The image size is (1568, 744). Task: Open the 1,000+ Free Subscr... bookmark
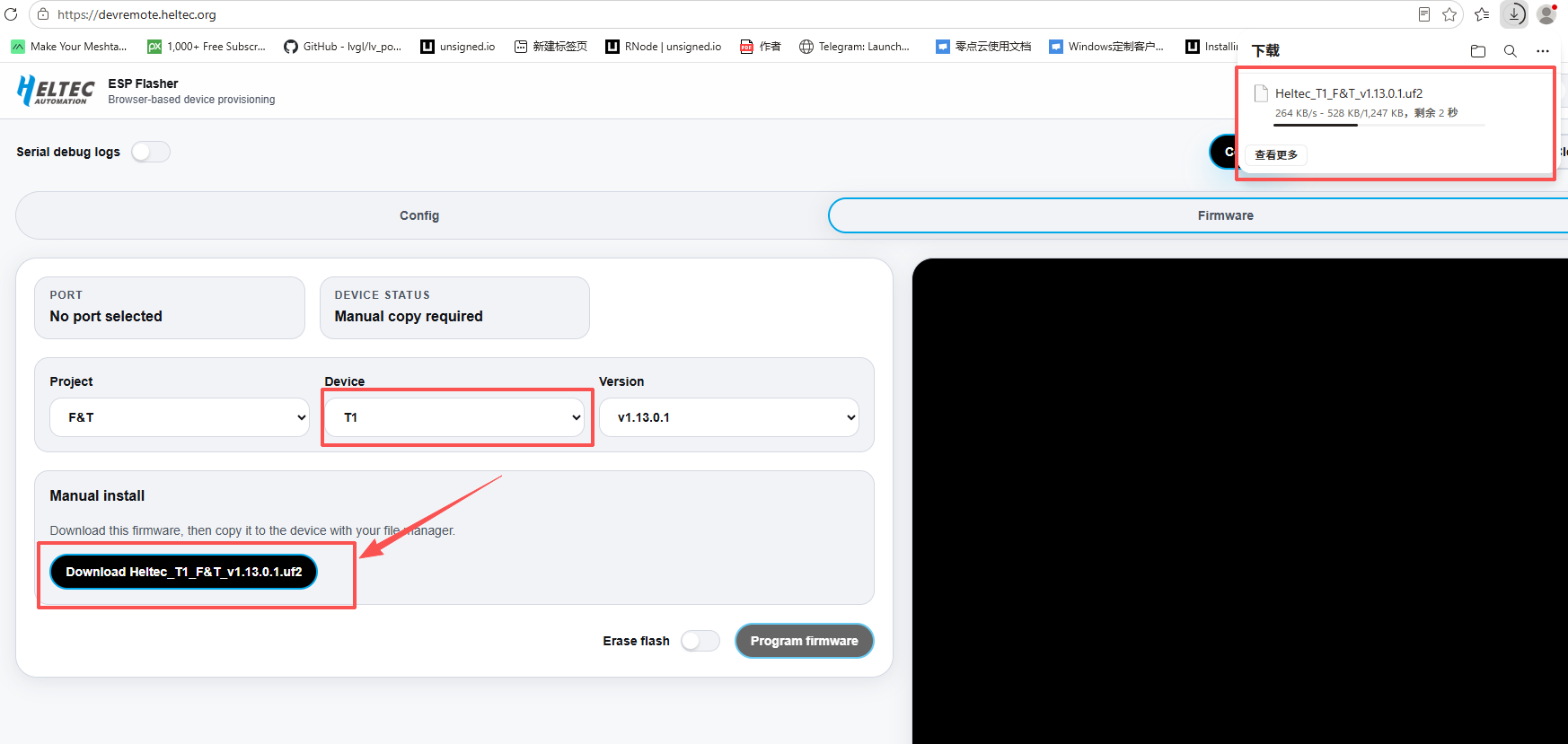(x=207, y=47)
